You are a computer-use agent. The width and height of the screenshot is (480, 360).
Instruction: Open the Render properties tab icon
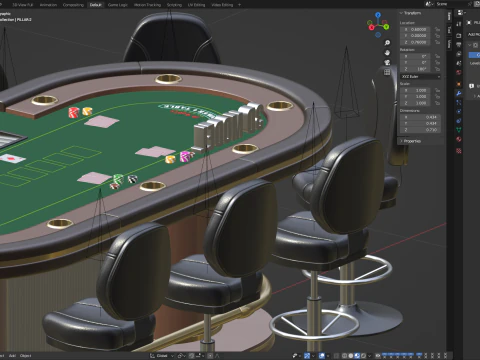(x=459, y=35)
